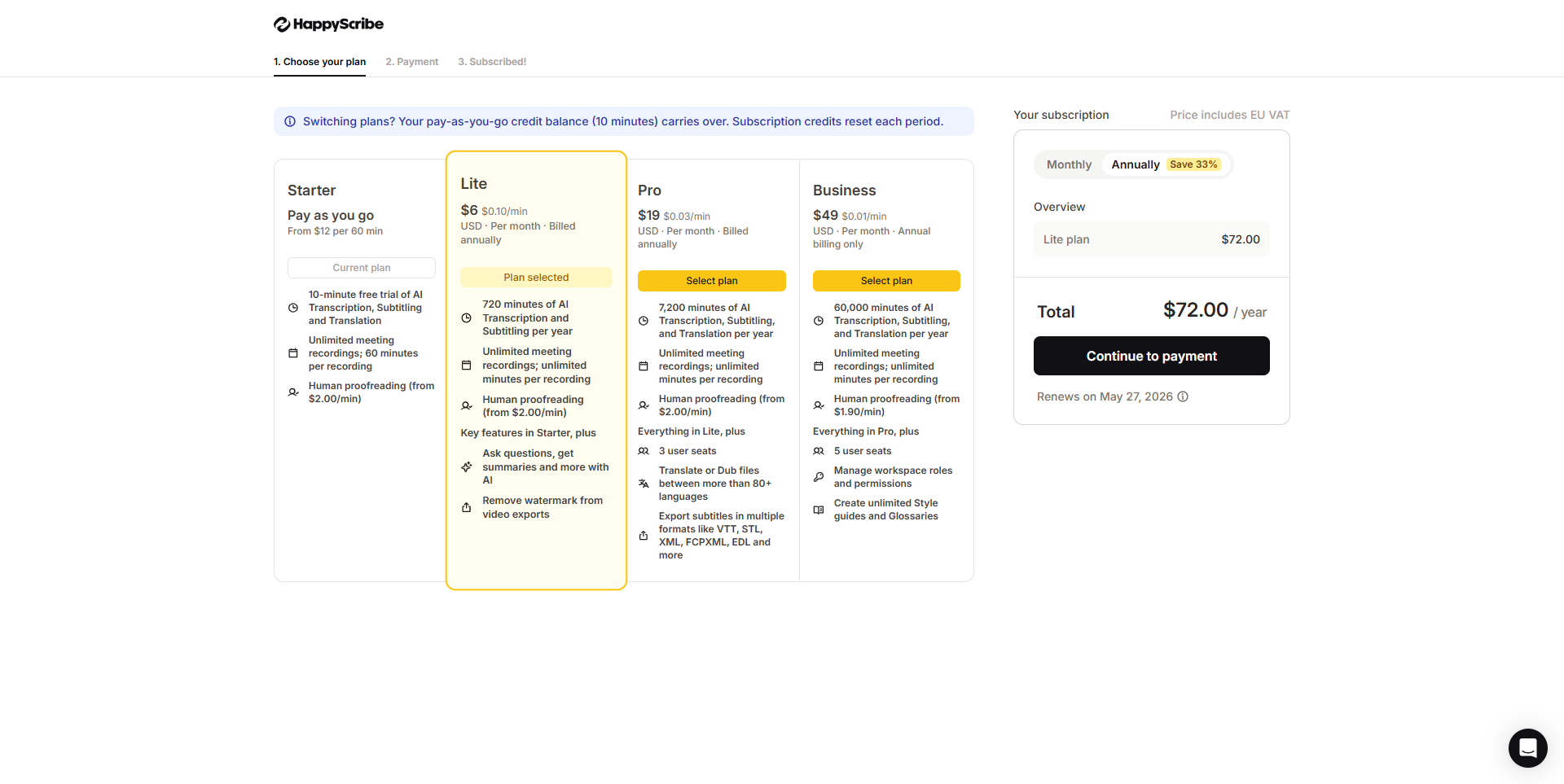1564x784 pixels.
Task: Click the clock icon for Starter free trial
Action: [293, 308]
